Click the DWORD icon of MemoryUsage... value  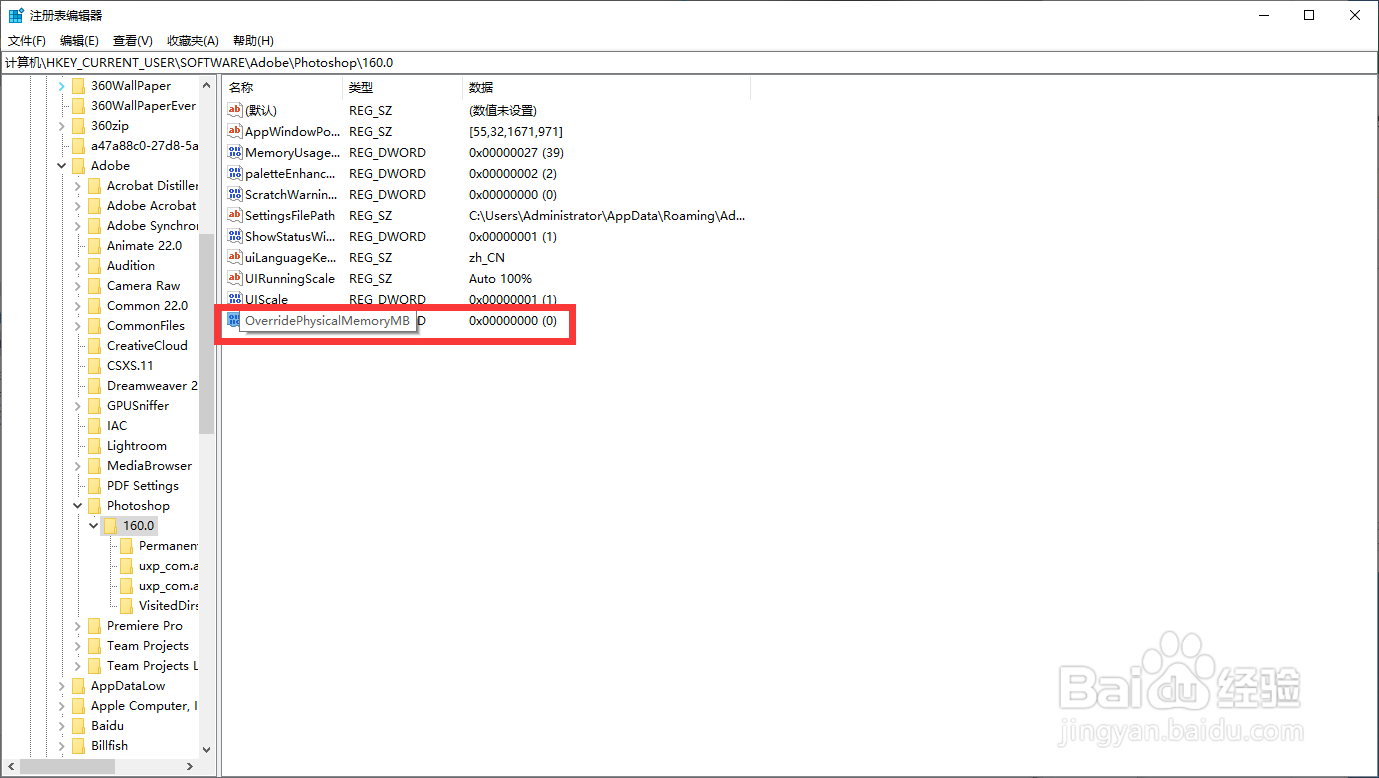click(x=235, y=152)
